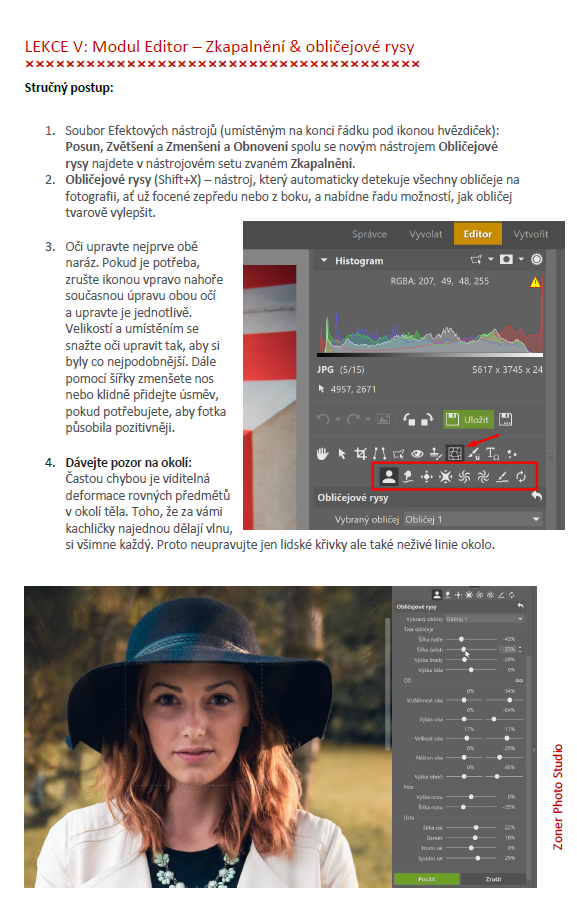
Task: Select the Crop tool
Action: tap(360, 454)
